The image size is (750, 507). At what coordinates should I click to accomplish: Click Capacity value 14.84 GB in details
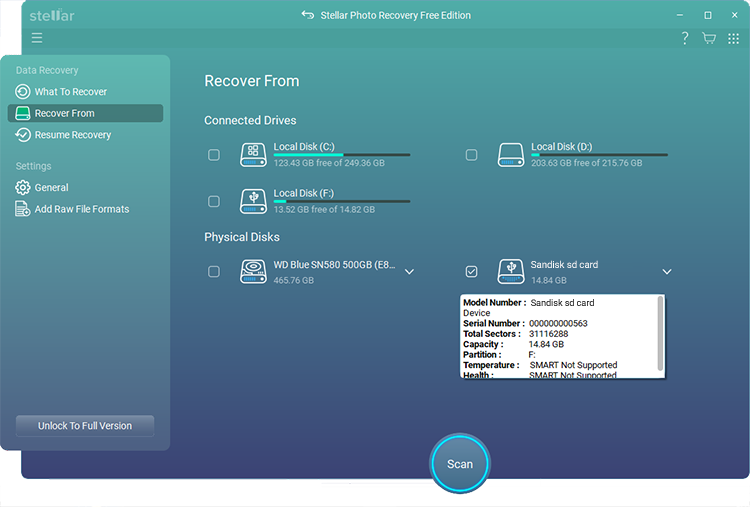click(546, 344)
